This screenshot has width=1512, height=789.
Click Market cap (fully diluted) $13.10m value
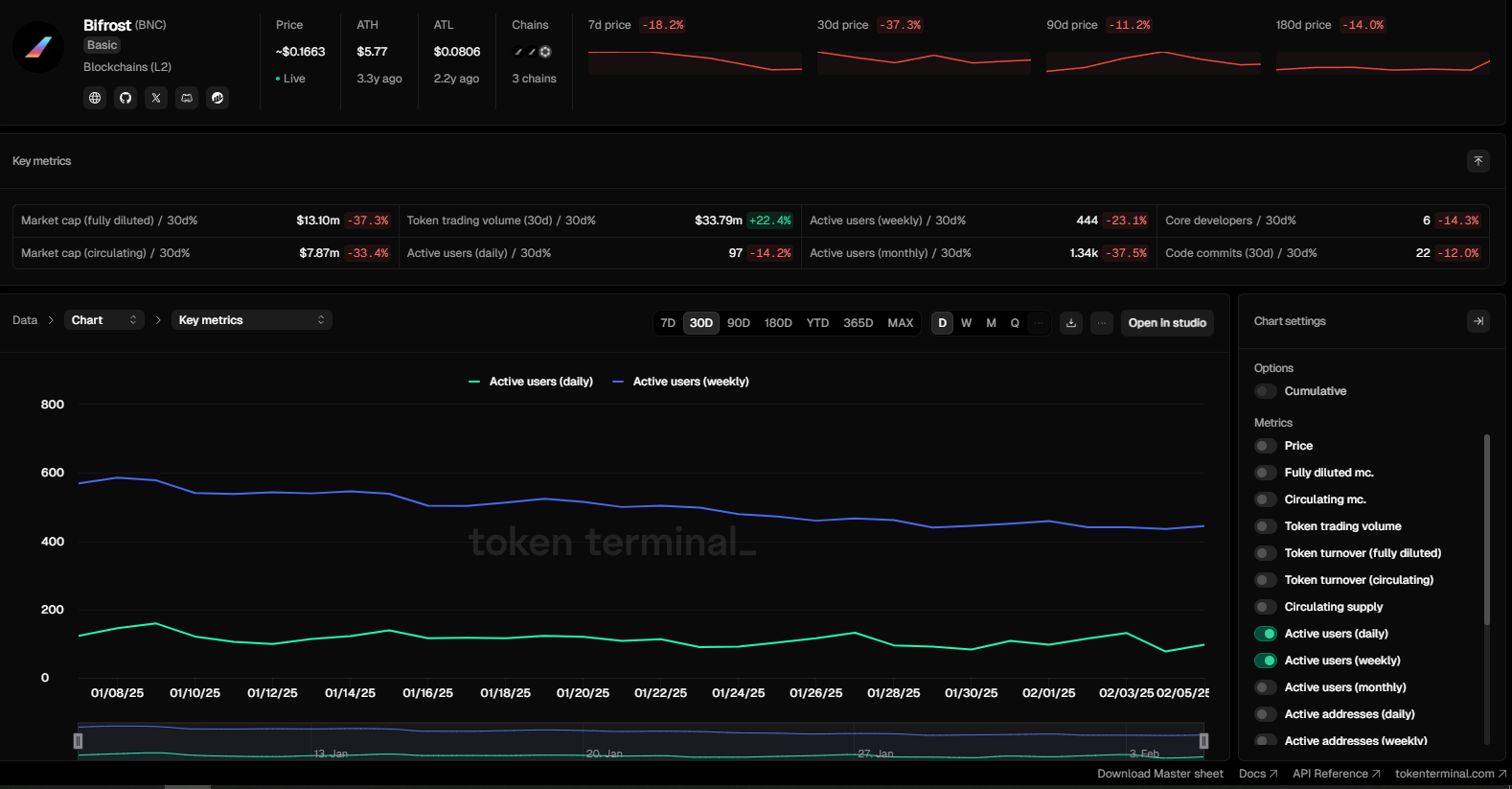point(318,220)
